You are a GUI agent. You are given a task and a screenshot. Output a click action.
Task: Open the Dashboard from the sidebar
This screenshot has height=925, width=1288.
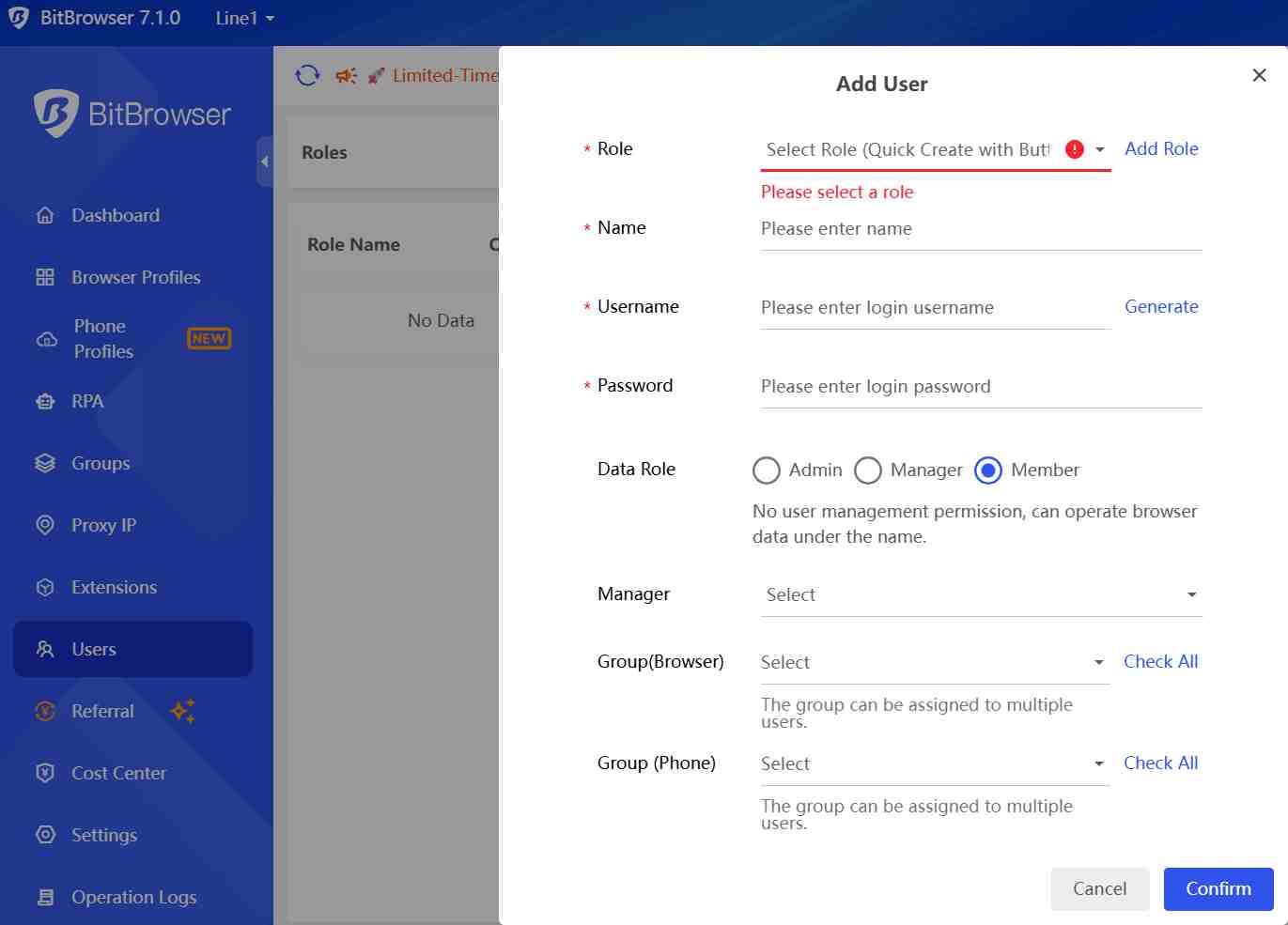tap(115, 215)
